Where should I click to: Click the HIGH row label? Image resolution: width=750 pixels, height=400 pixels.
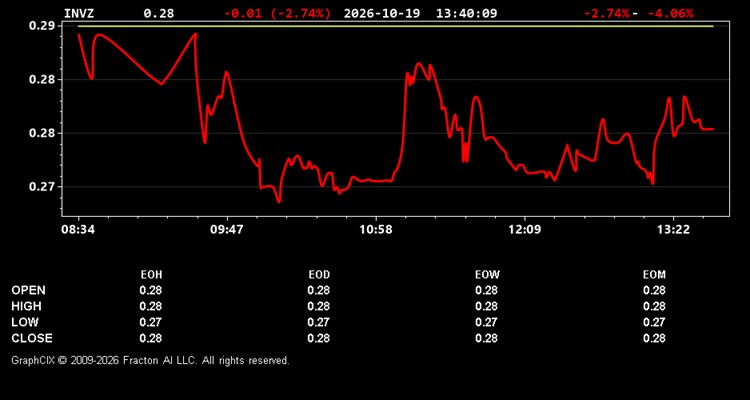pos(26,306)
